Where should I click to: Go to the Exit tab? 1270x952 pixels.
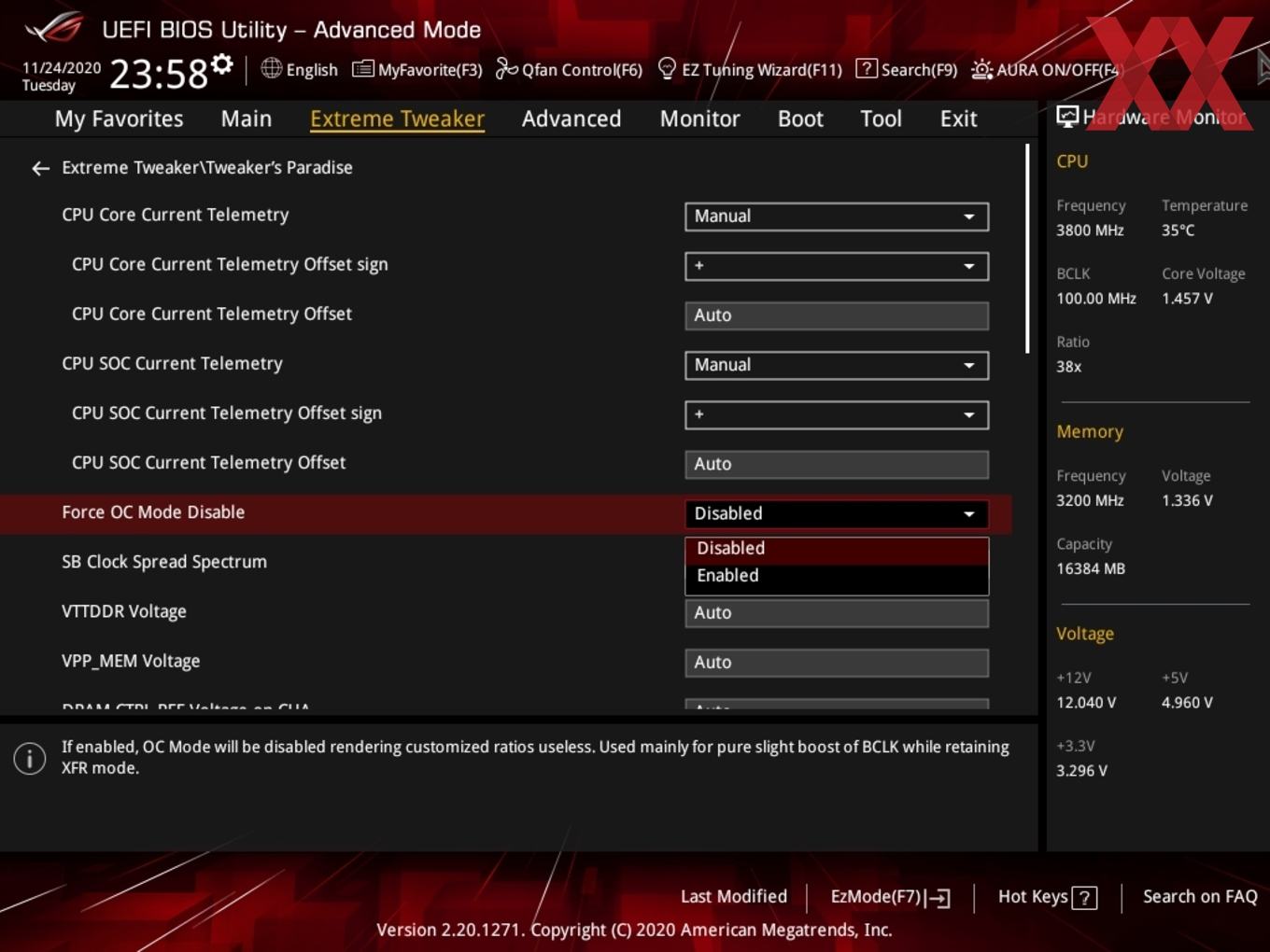[958, 119]
